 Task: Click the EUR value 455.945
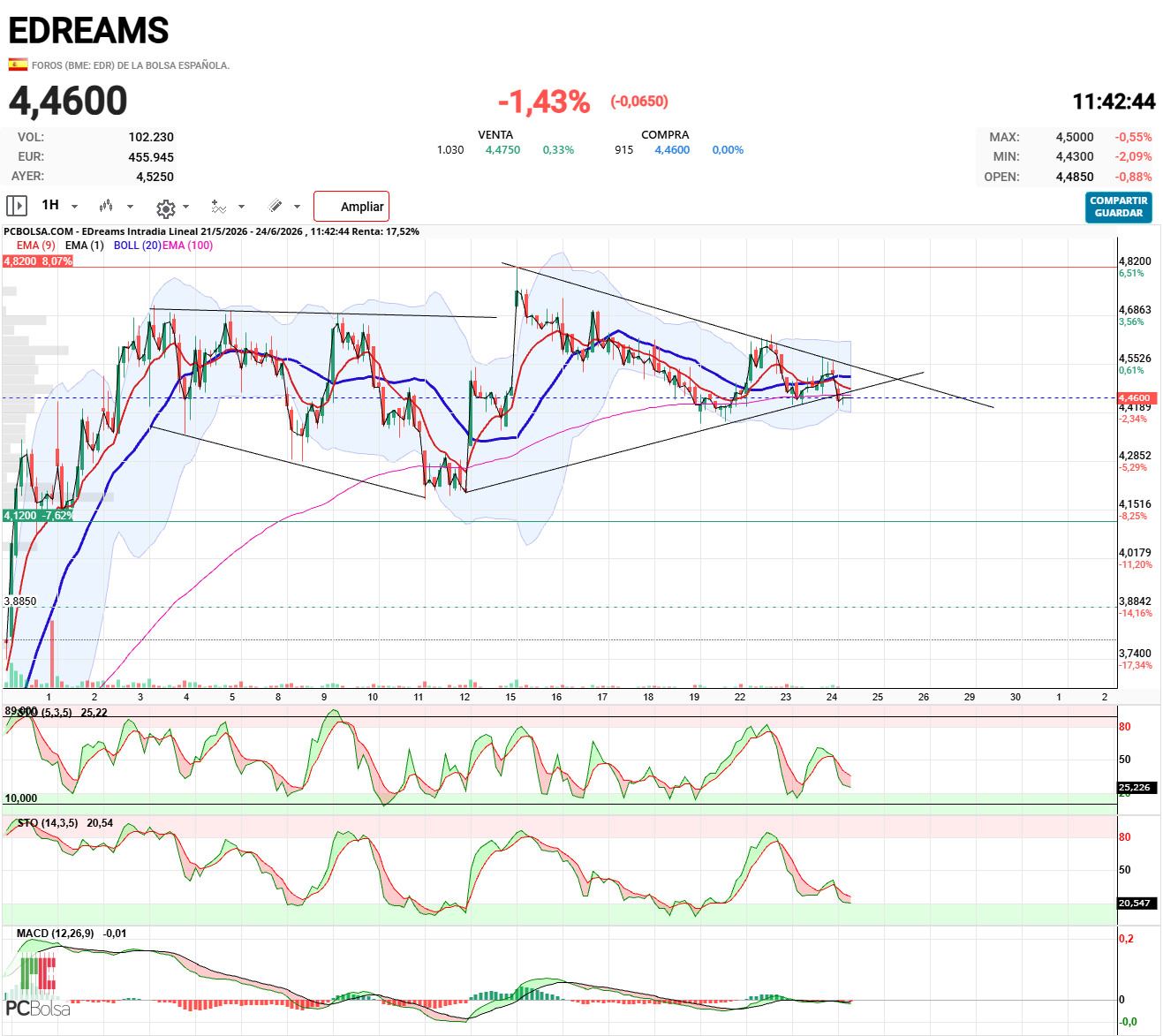tap(151, 157)
